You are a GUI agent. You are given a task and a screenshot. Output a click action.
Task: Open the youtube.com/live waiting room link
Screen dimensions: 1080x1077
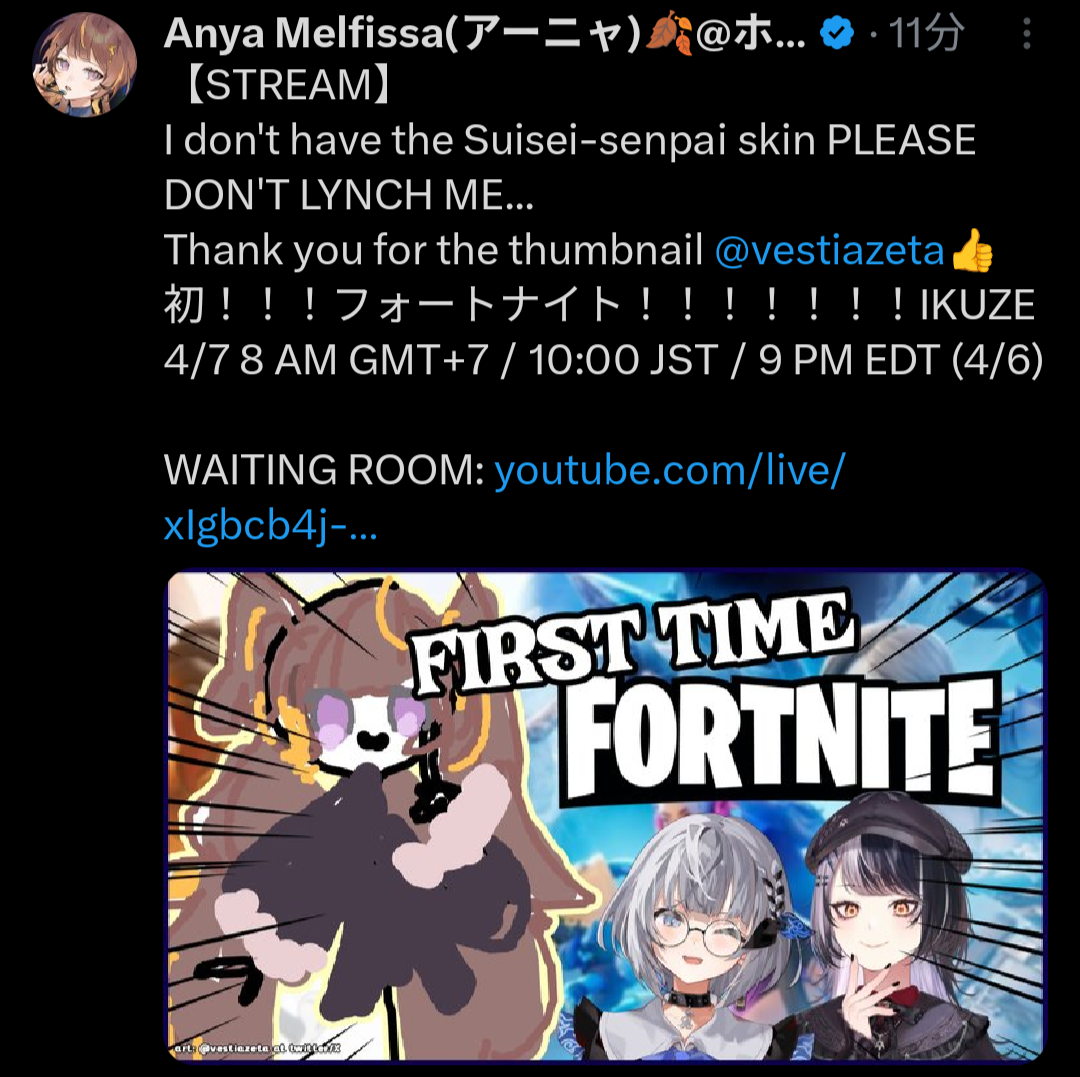(x=669, y=470)
